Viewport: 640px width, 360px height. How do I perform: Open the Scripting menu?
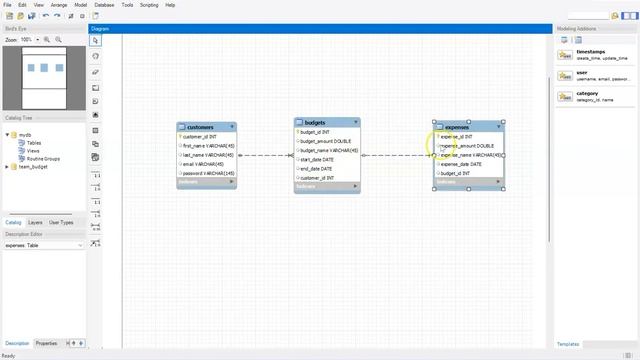click(149, 5)
